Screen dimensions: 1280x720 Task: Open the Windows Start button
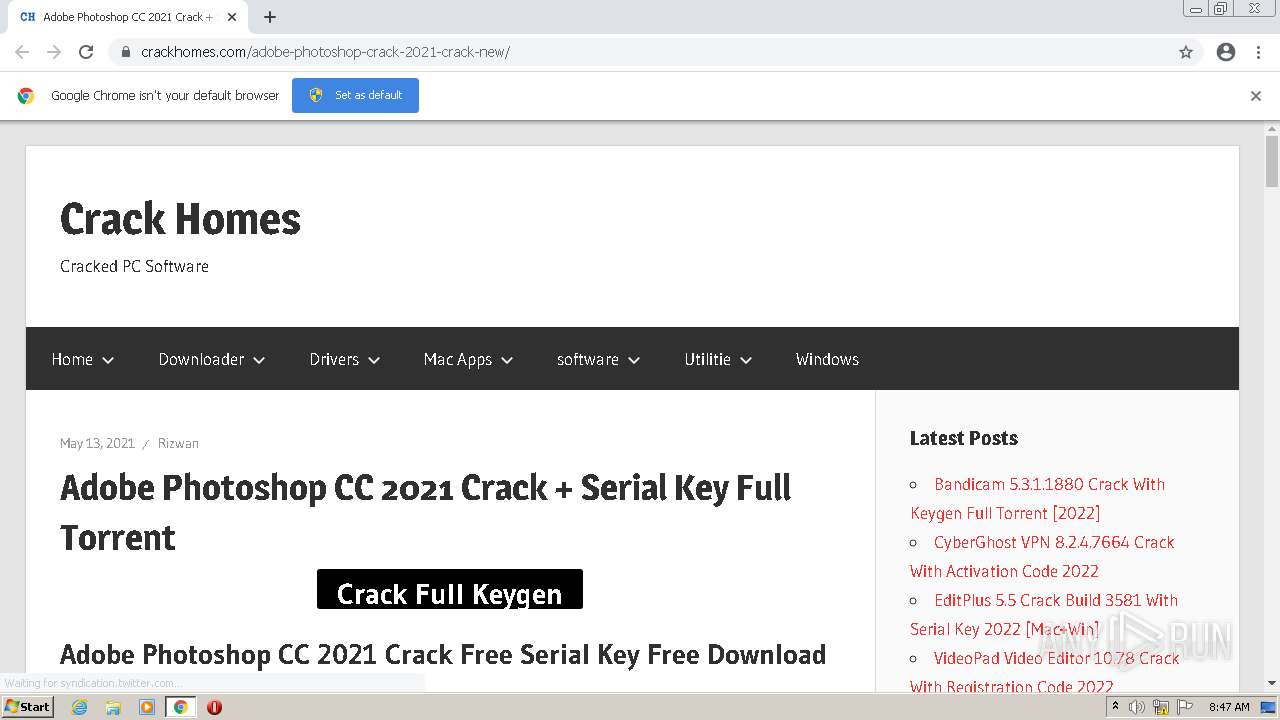[x=28, y=706]
